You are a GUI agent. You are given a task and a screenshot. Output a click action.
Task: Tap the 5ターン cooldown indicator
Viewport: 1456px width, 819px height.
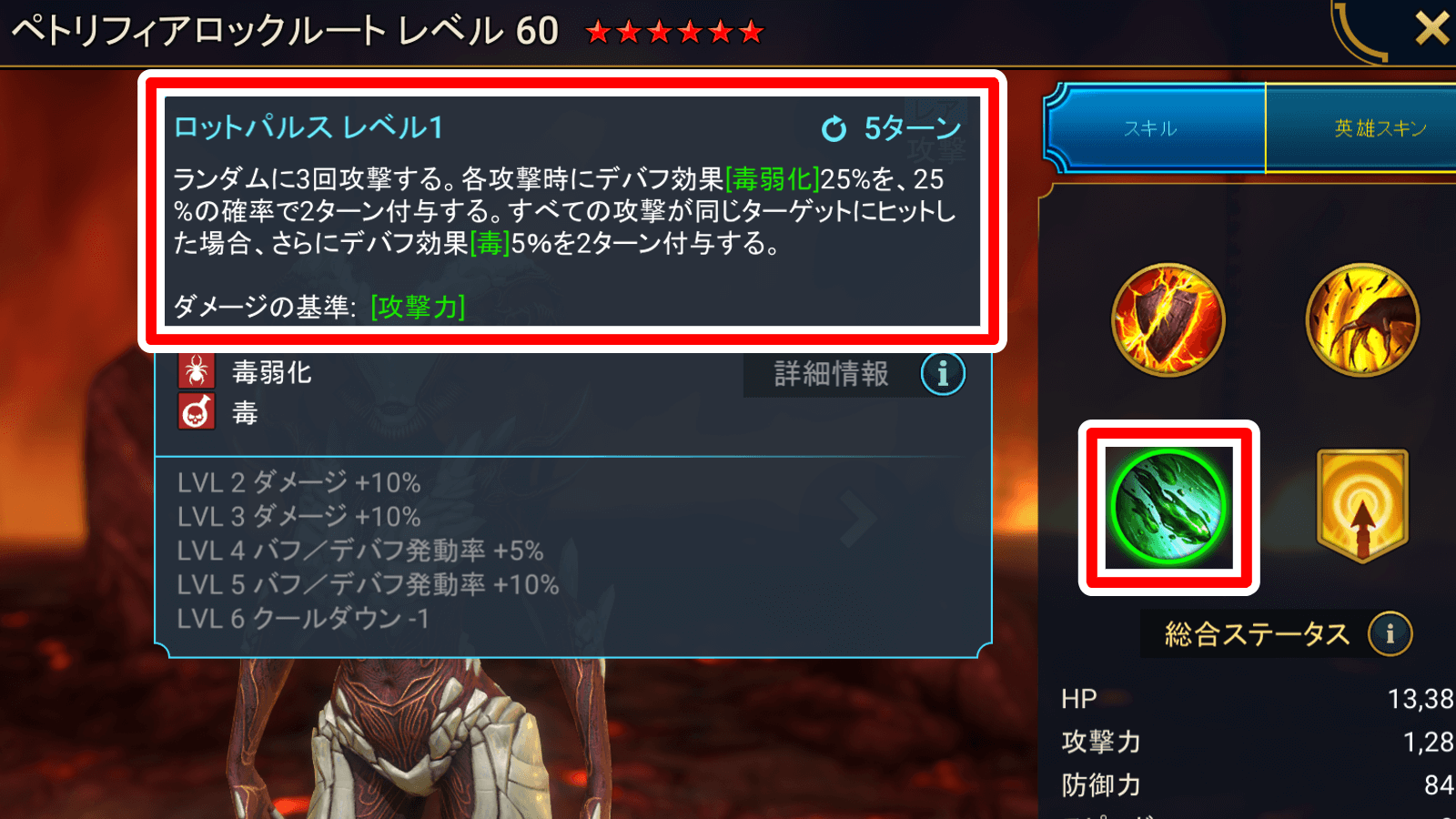(891, 128)
